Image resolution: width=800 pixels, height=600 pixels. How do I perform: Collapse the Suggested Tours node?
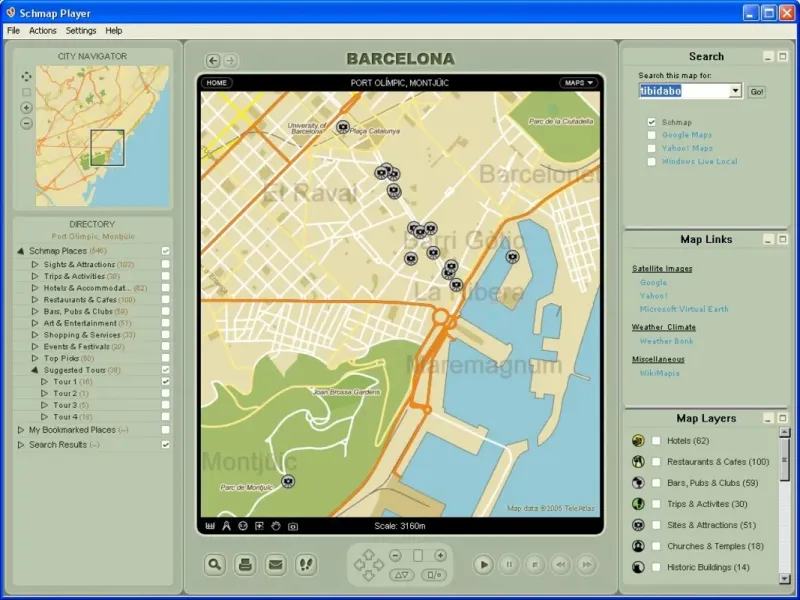click(35, 370)
